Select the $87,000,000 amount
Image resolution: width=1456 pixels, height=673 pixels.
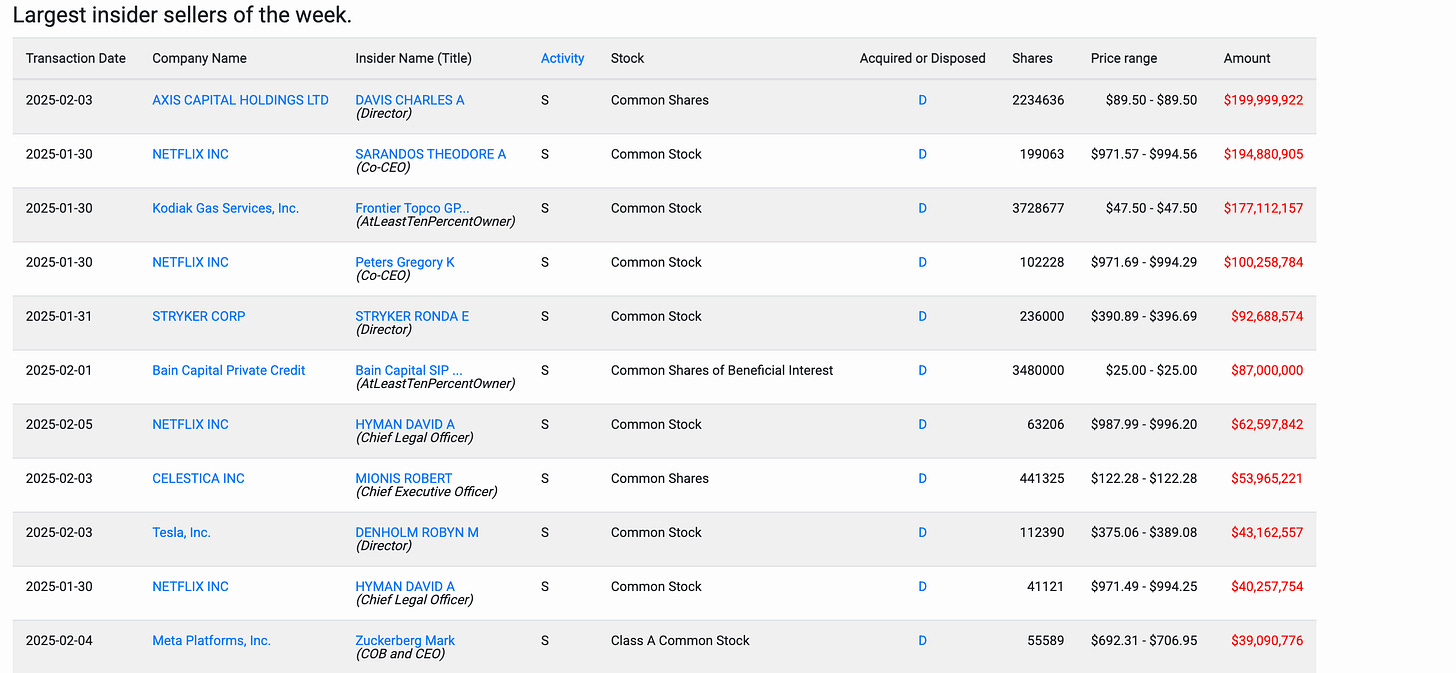[x=1267, y=370]
